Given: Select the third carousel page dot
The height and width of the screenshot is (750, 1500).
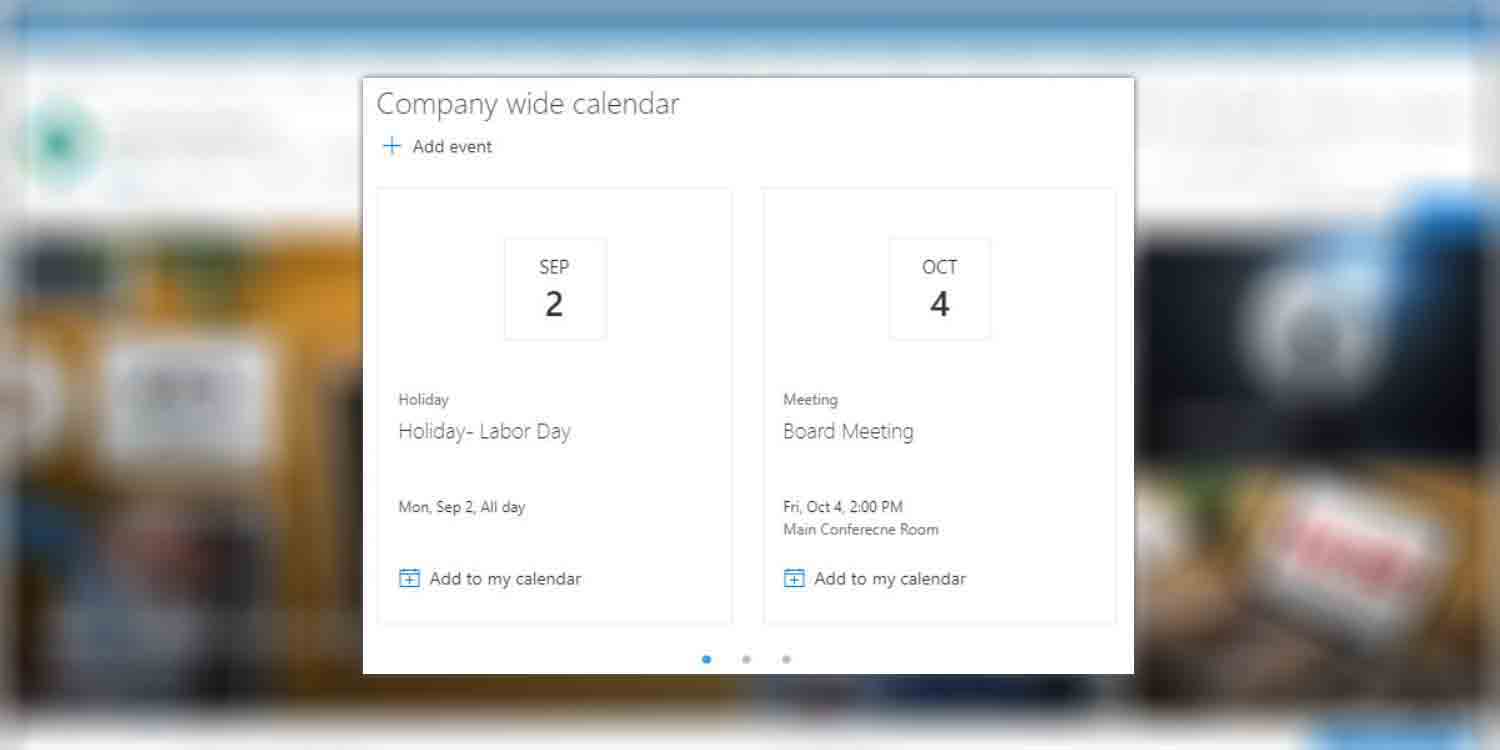Looking at the screenshot, I should click(x=787, y=659).
